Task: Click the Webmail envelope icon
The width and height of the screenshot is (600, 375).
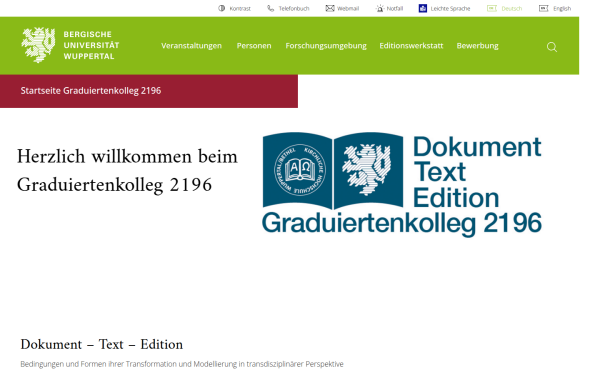Action: coord(330,8)
